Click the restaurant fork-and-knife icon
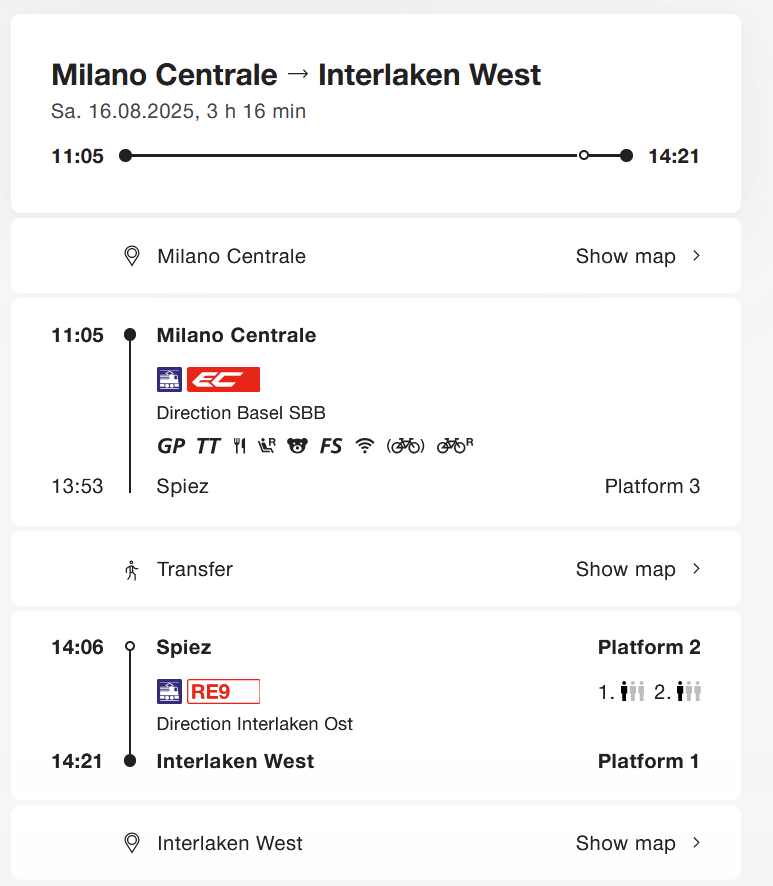773x886 pixels. [239, 446]
